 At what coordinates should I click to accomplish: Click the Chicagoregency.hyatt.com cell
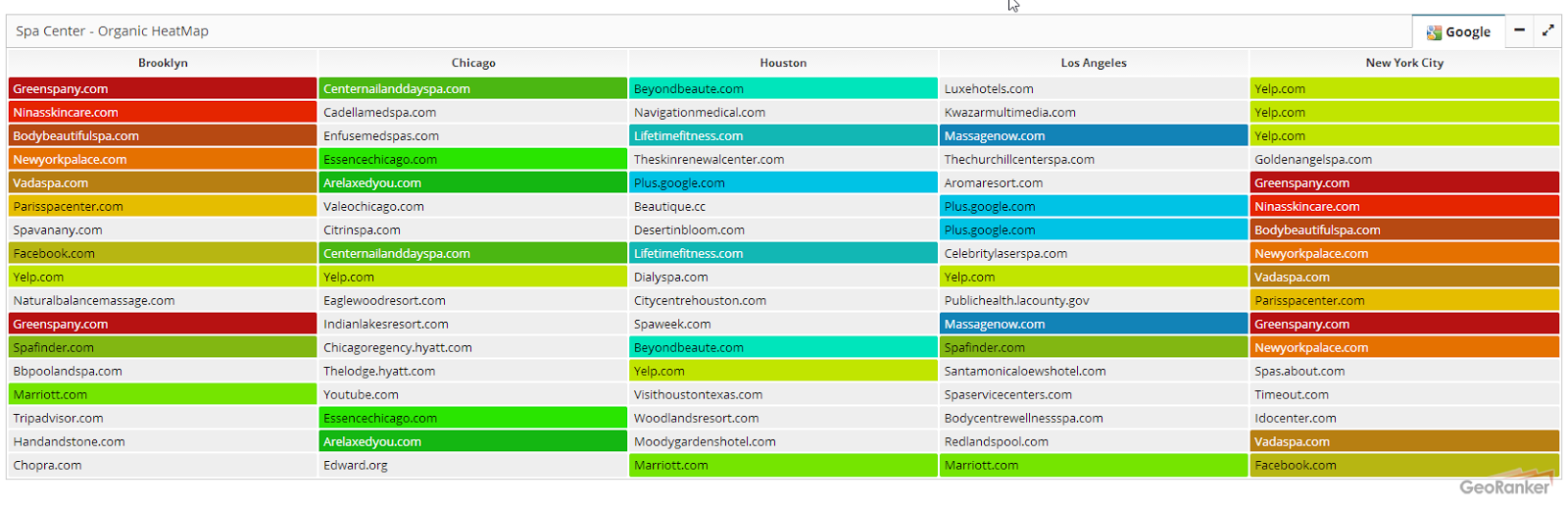coord(473,347)
